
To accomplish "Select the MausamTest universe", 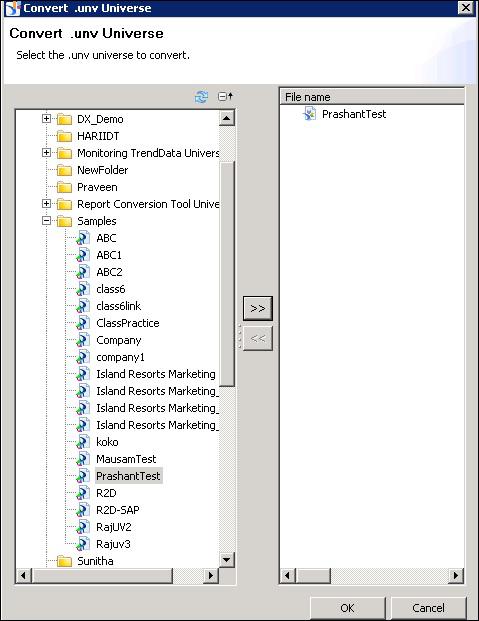I will click(126, 459).
